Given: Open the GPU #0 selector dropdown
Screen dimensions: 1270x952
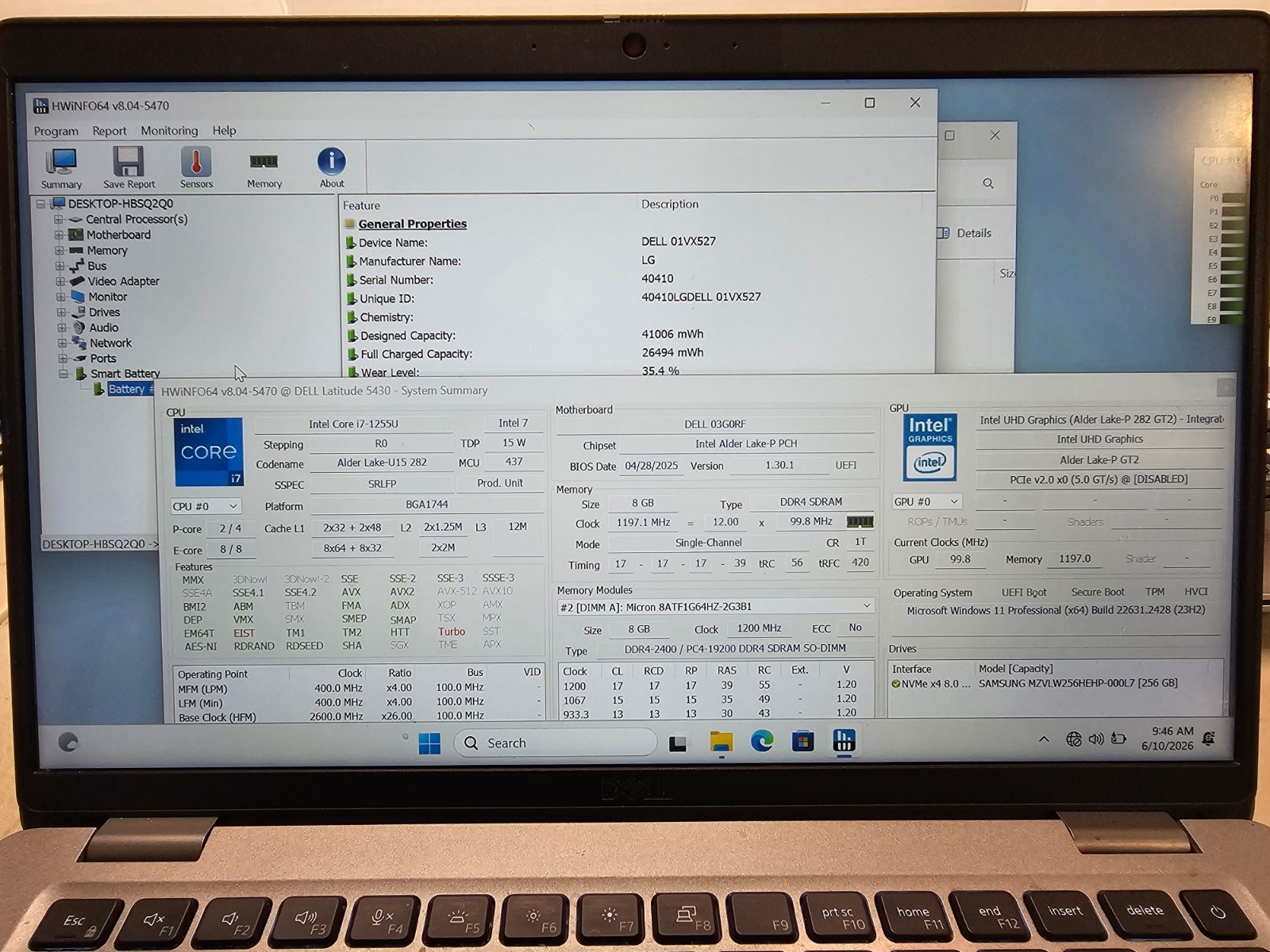Looking at the screenshot, I should (x=927, y=501).
